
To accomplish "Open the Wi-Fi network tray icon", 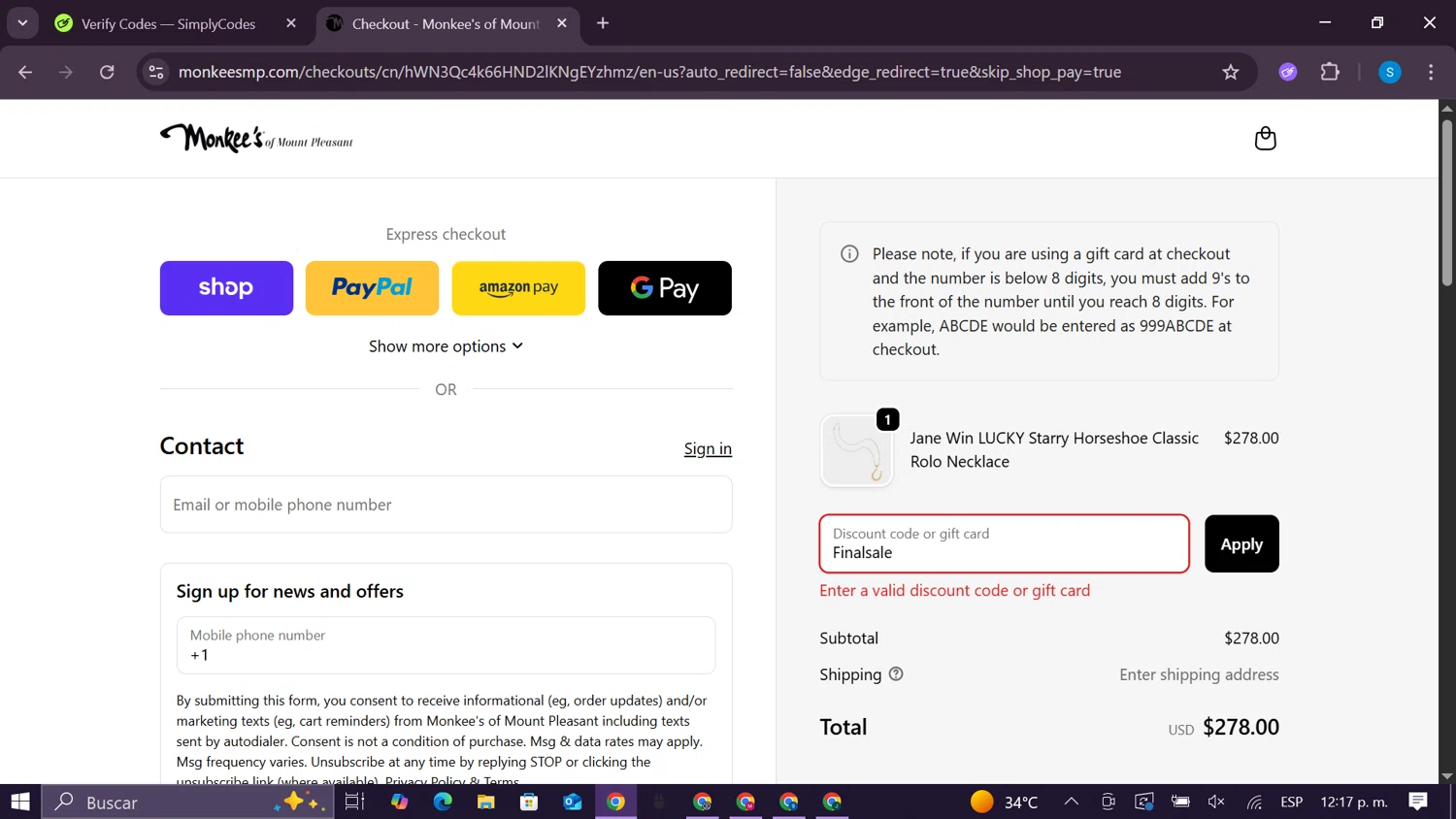I will [1254, 802].
